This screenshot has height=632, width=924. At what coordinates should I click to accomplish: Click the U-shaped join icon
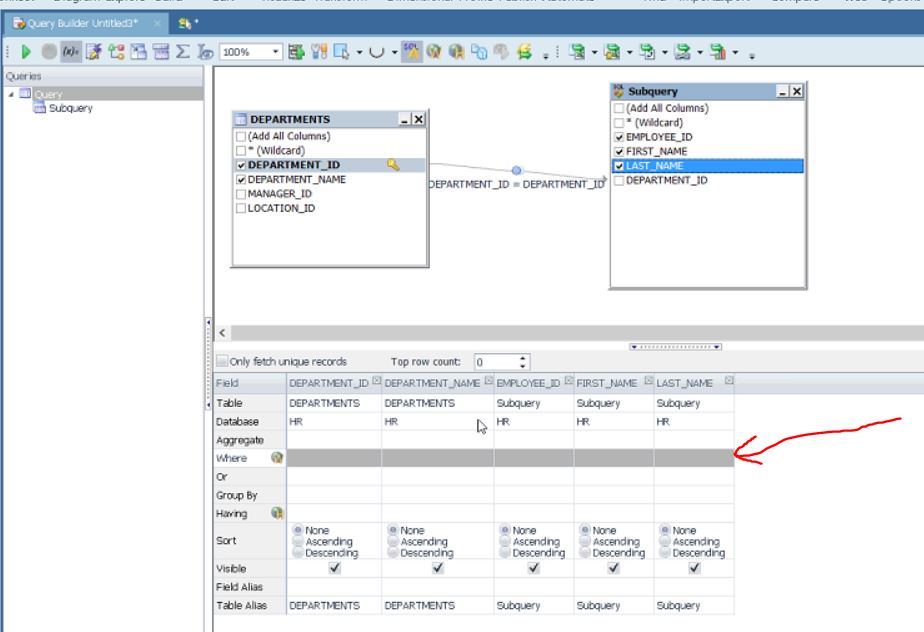[x=376, y=52]
